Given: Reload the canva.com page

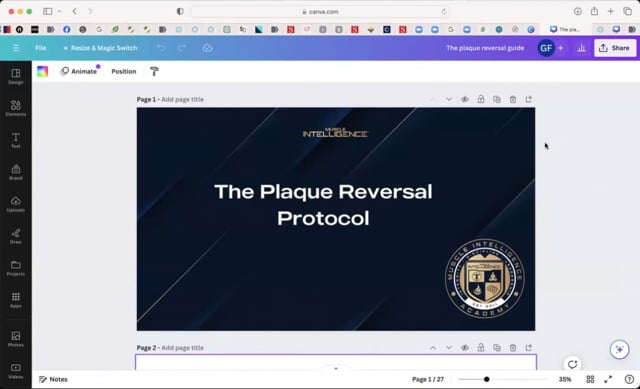Looking at the screenshot, I should (x=444, y=11).
